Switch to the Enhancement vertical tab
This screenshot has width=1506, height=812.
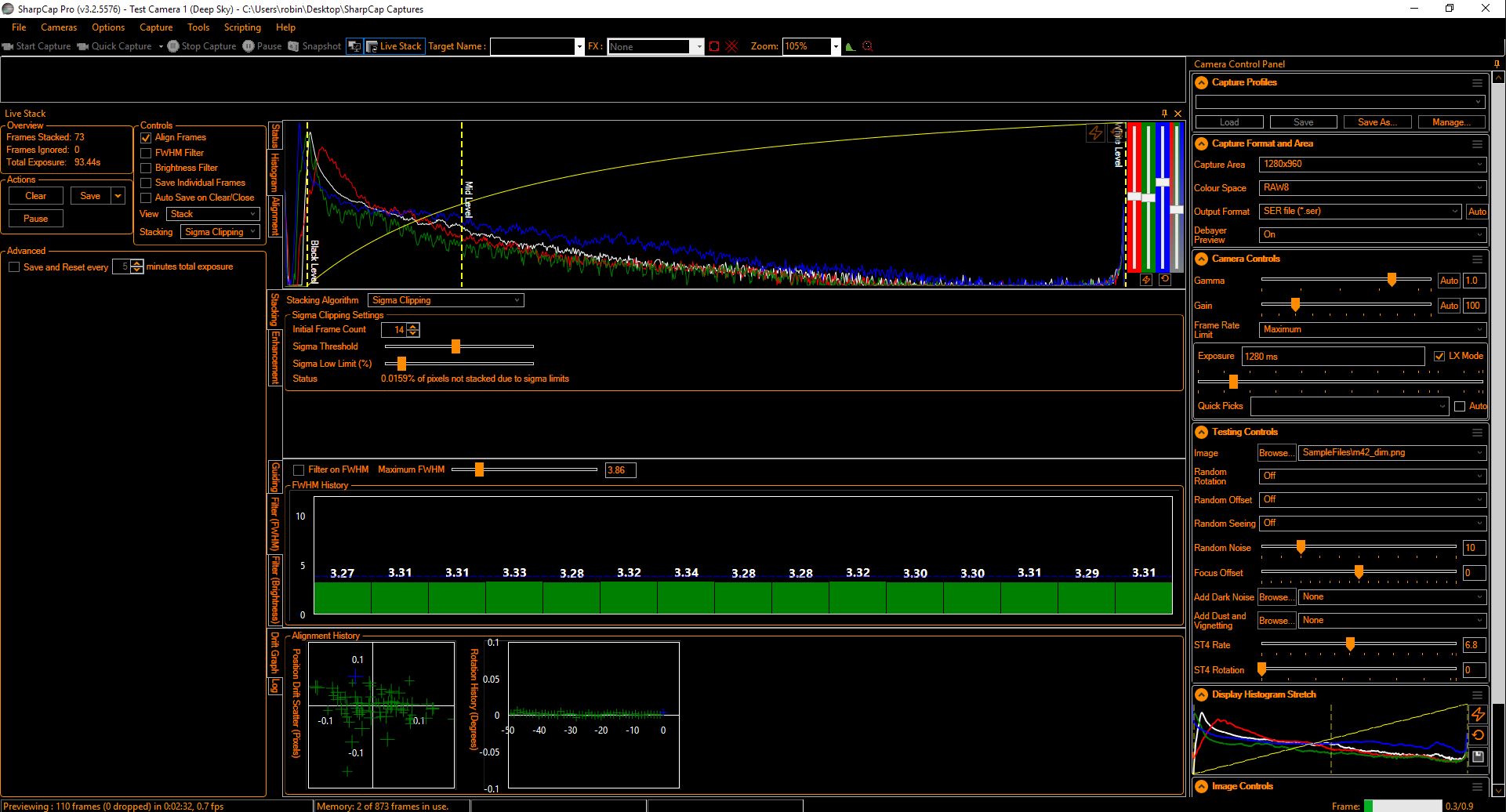tap(275, 357)
